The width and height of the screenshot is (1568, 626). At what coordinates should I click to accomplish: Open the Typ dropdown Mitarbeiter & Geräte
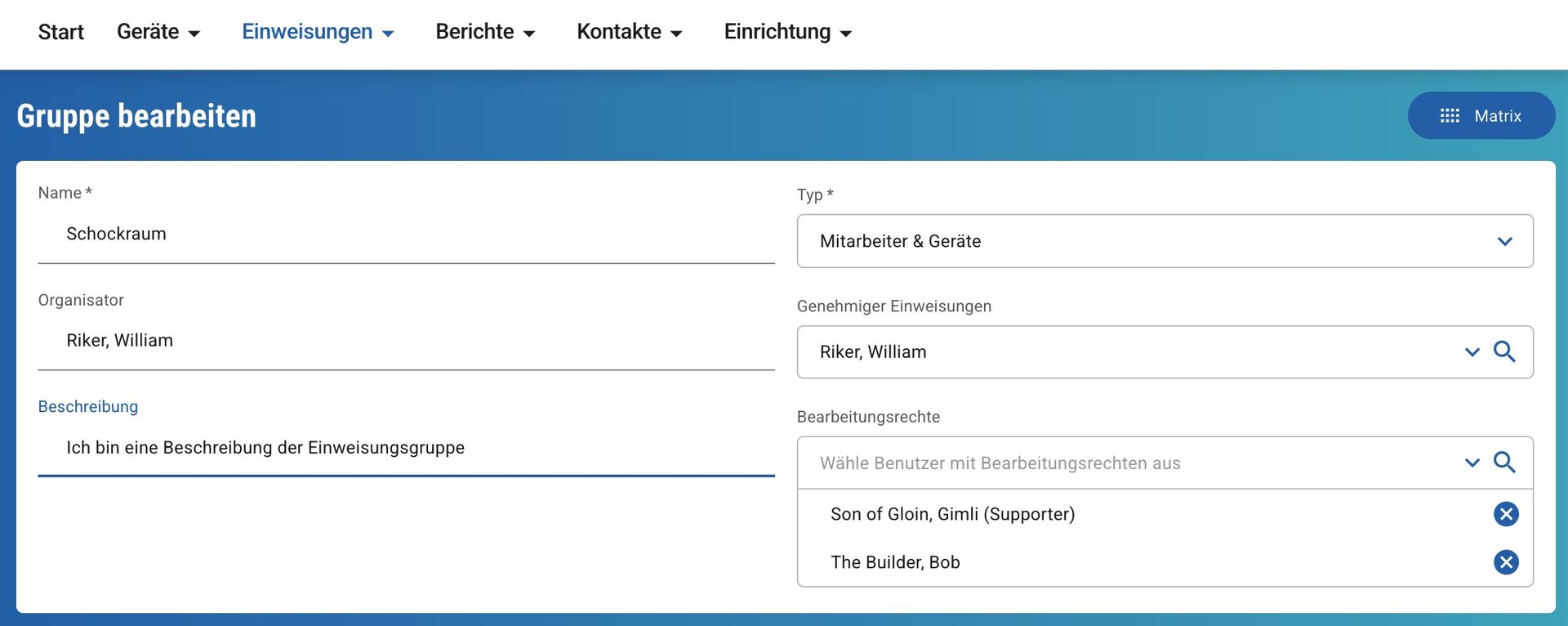[x=1165, y=241]
